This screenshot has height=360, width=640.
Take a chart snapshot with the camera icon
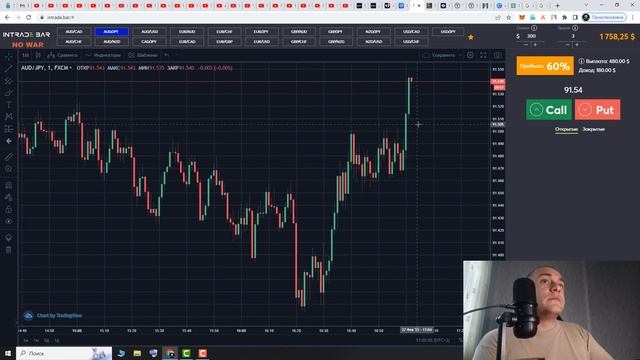[498, 55]
